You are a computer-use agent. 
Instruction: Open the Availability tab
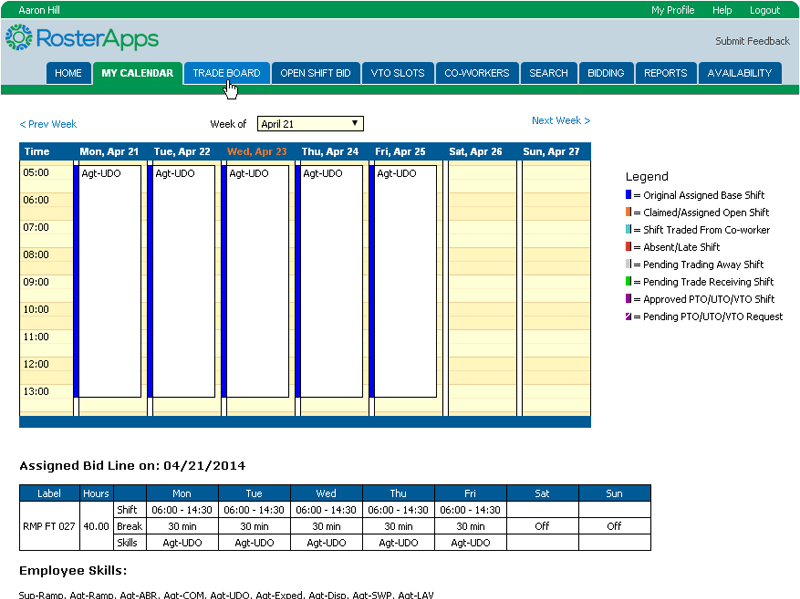(x=740, y=73)
